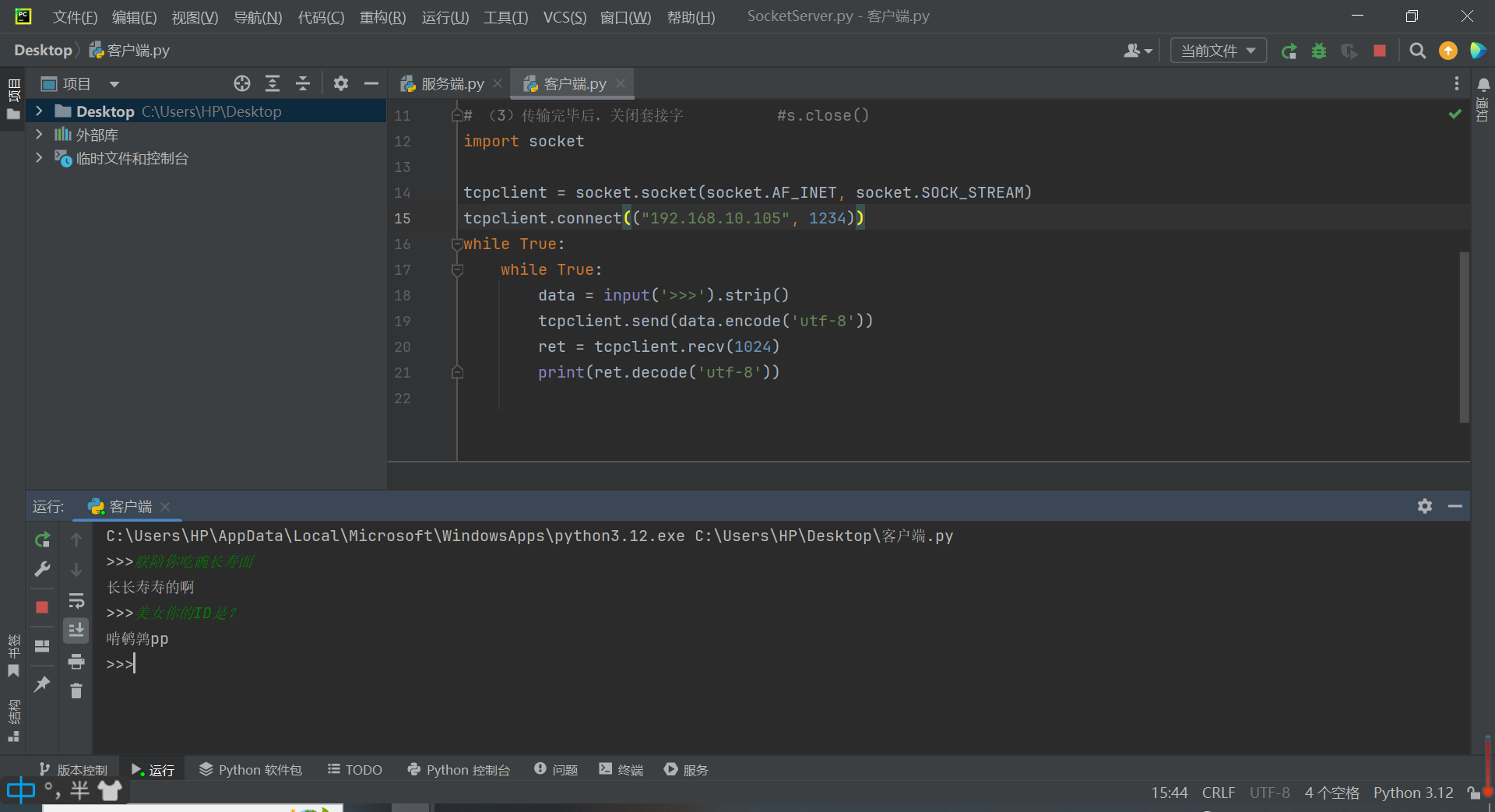Clear all console output trash icon
Screen dimensions: 1495x812
pos(76,691)
